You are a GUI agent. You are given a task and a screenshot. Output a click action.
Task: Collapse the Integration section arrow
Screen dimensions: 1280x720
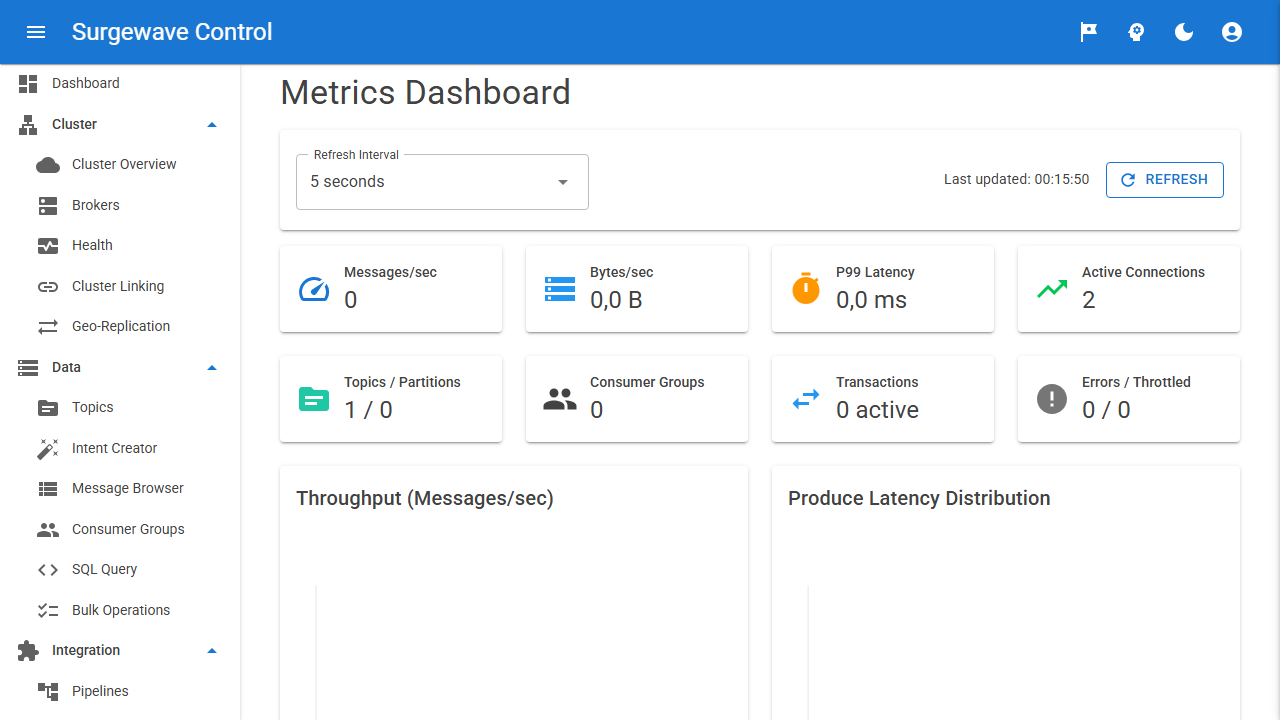point(211,651)
